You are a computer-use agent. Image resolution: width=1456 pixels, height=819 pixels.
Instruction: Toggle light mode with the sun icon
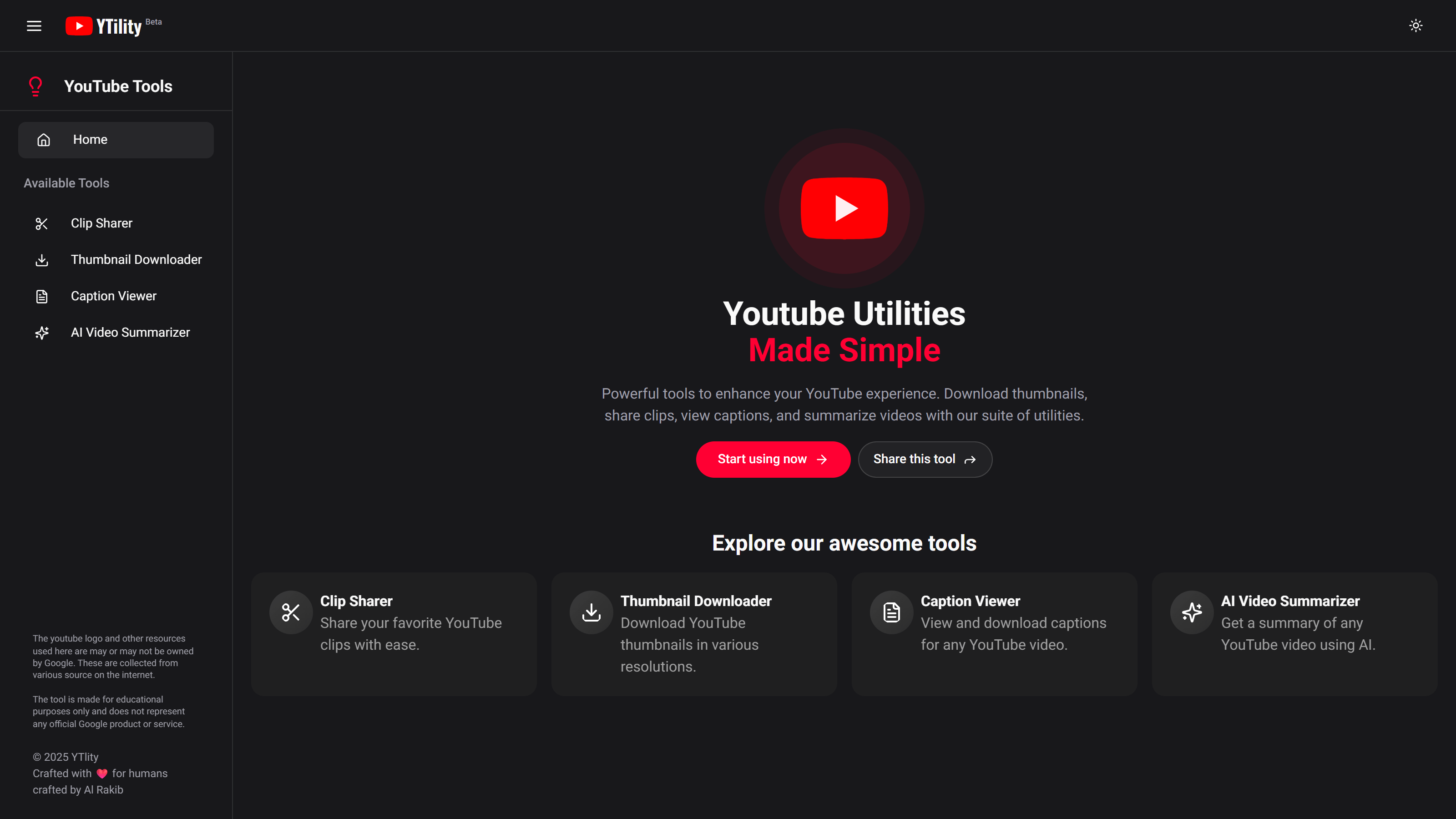(1416, 25)
